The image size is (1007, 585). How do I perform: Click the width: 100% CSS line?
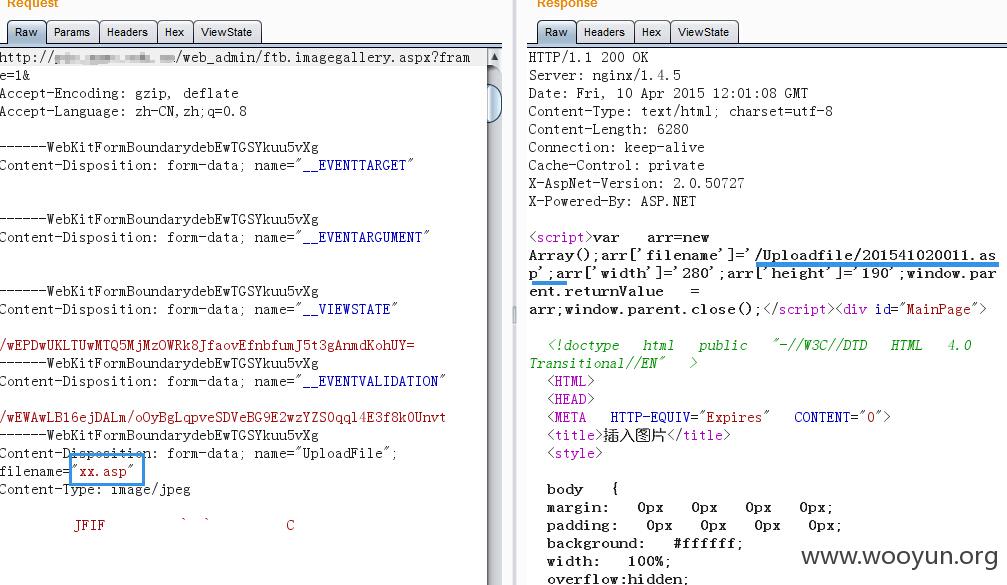[x=608, y=561]
